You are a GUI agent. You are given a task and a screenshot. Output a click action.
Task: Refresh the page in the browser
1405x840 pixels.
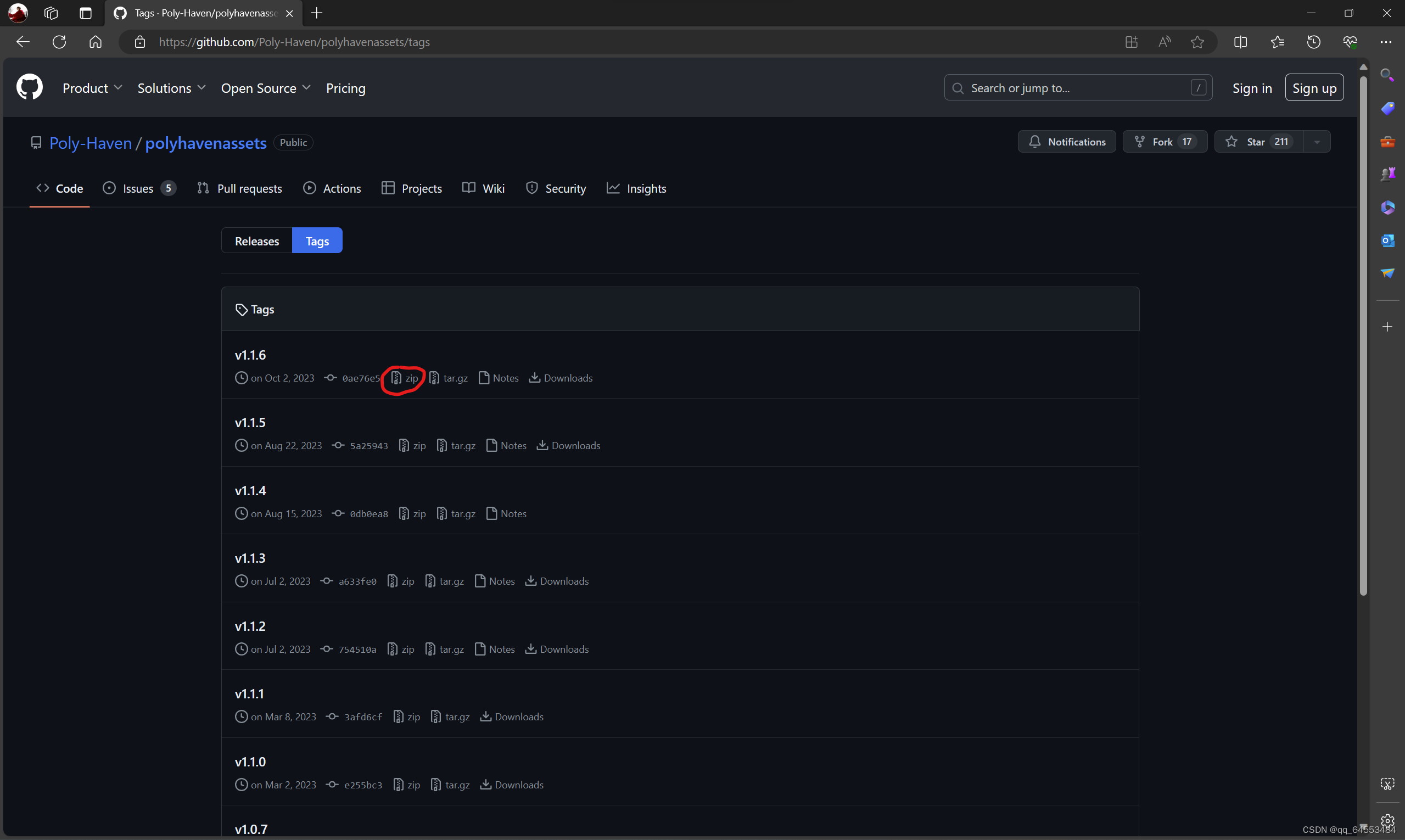[x=59, y=42]
